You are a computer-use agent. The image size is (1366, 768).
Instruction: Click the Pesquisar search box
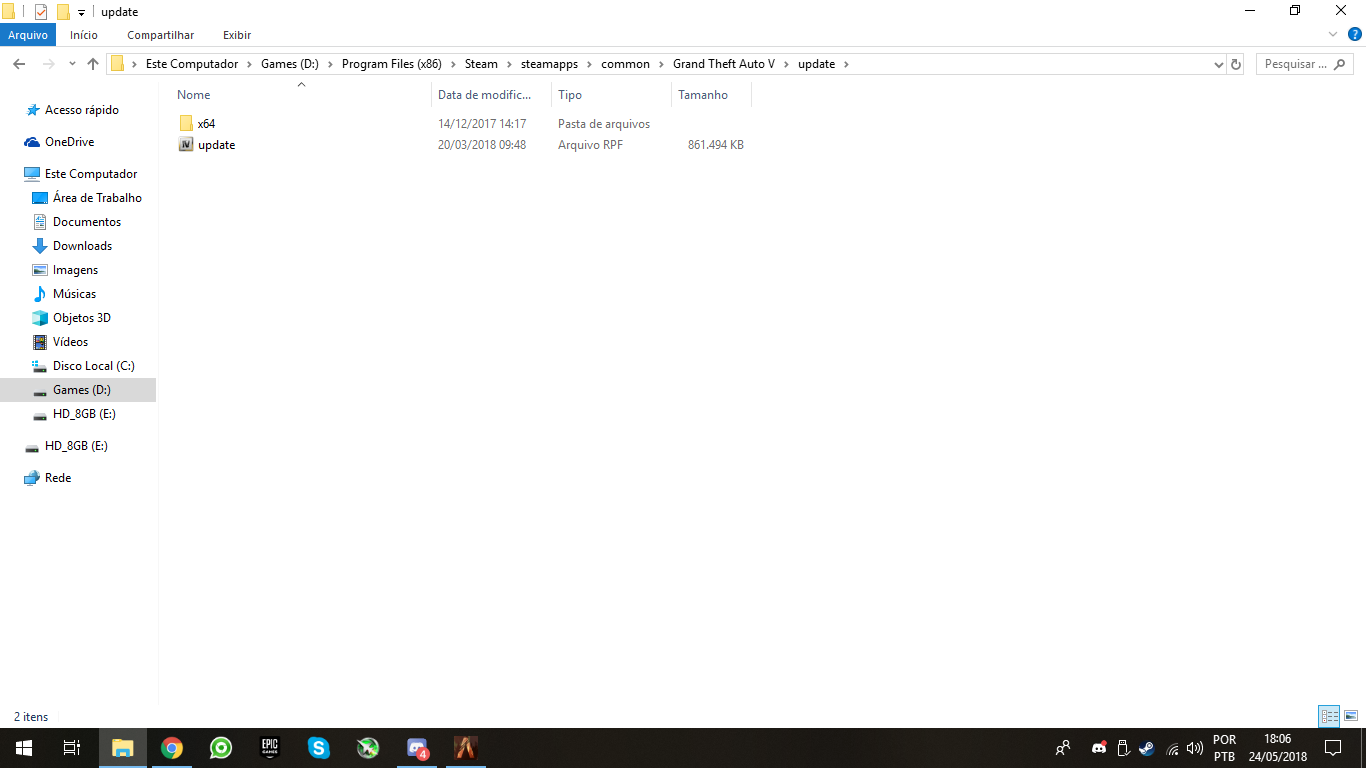pos(1305,64)
